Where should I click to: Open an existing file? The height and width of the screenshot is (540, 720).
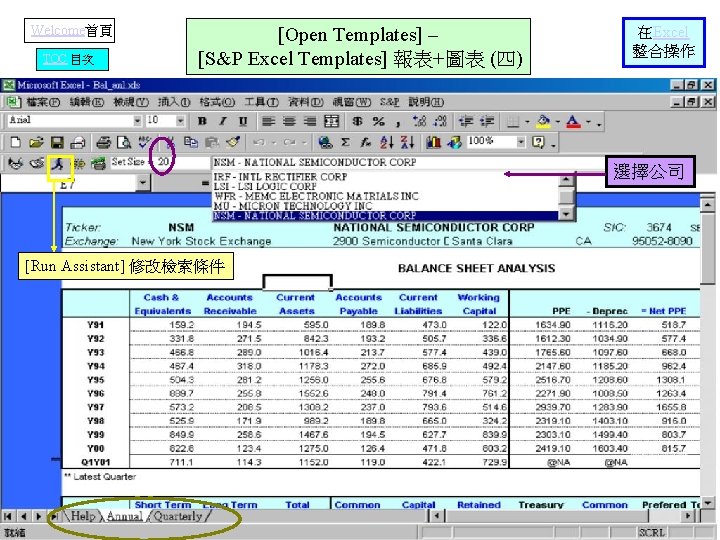coord(36,142)
